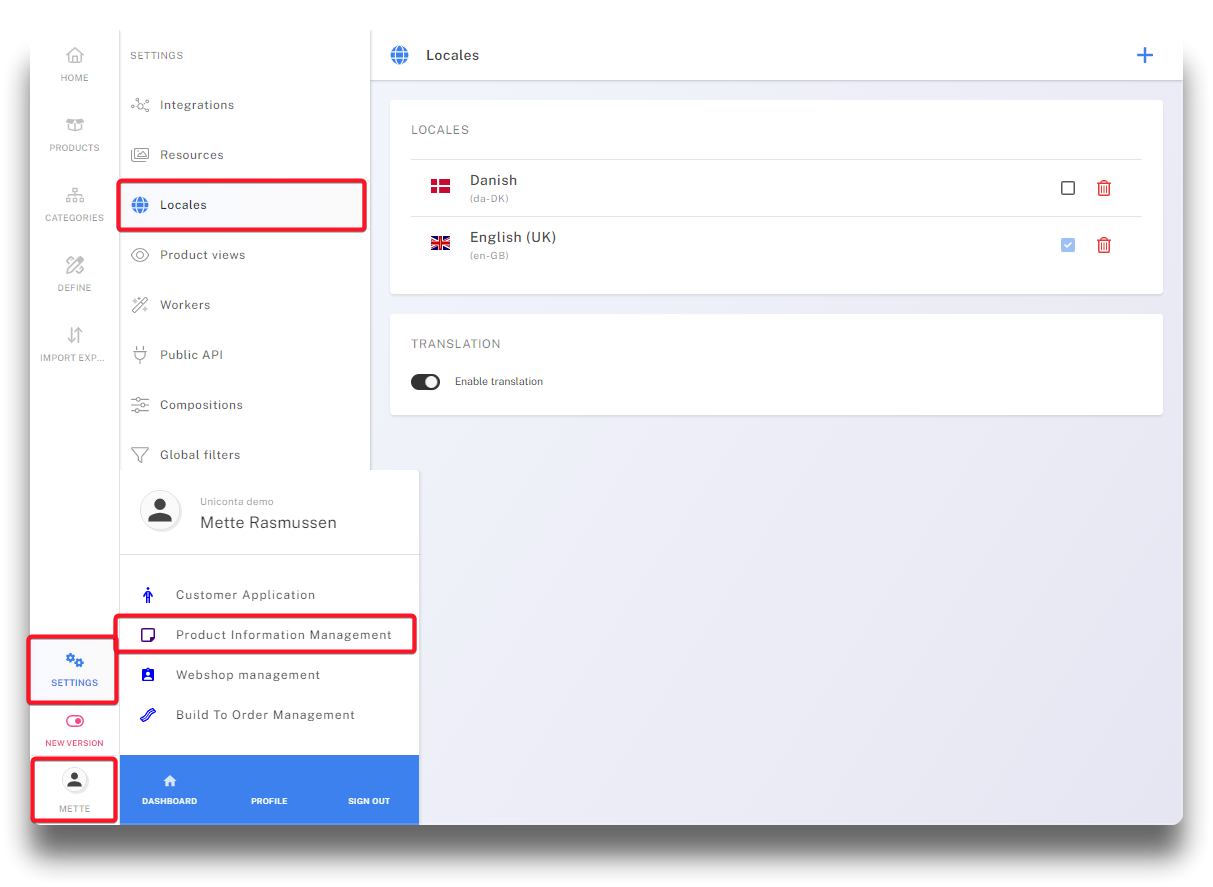Click the plus icon to add locale

tap(1145, 56)
